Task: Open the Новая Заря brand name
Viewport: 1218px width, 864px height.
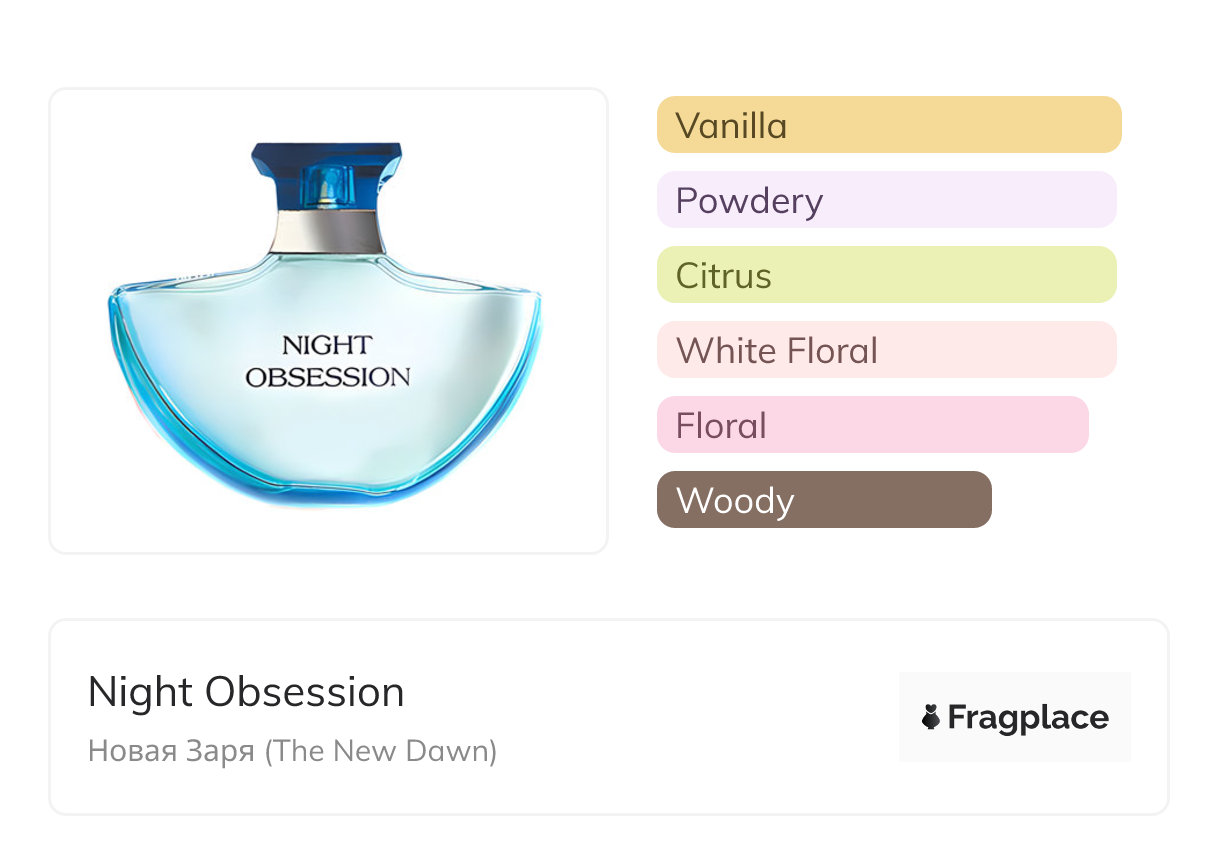Action: (171, 751)
